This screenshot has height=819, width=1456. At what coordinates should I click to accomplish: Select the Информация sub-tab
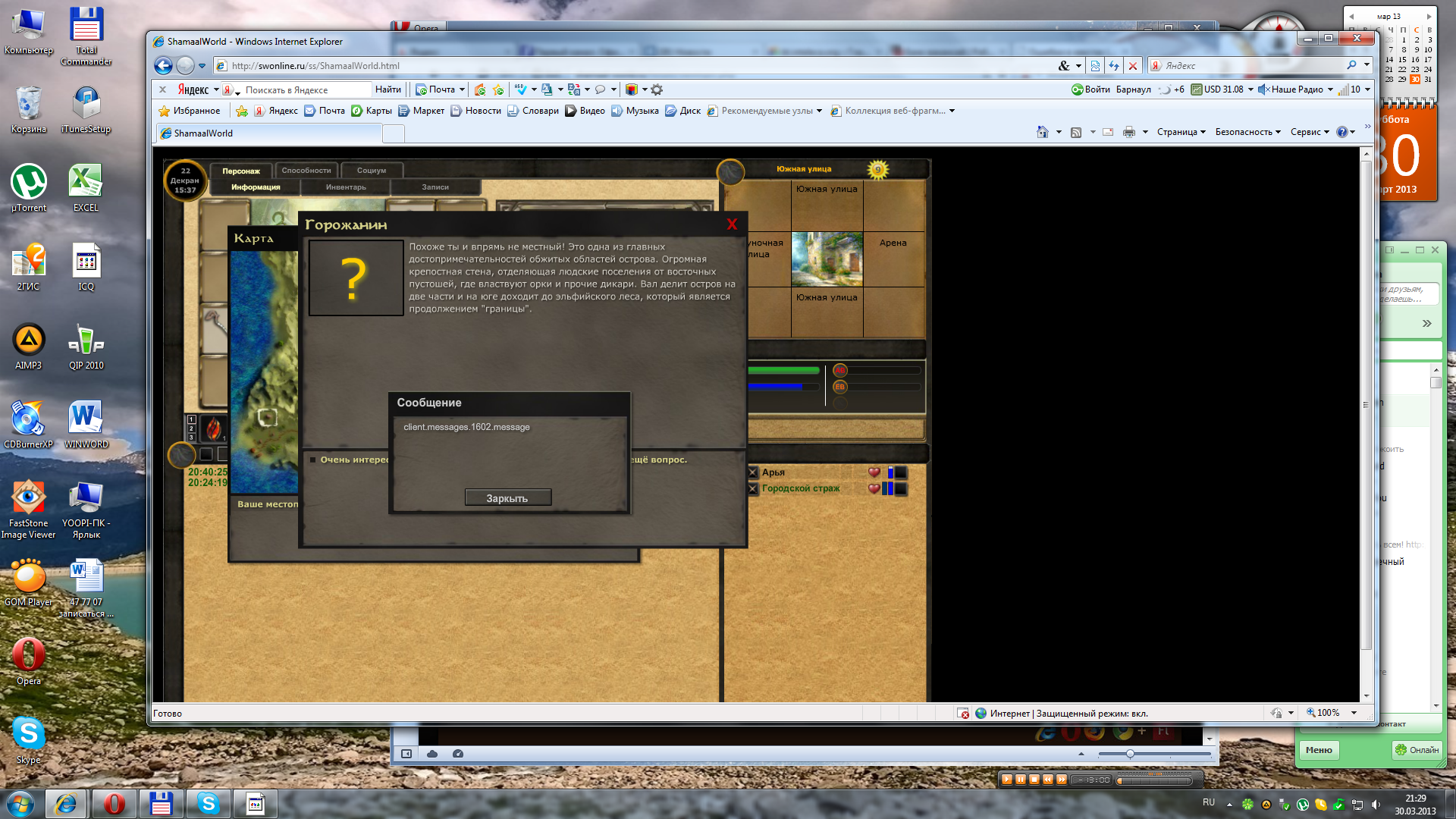coord(256,187)
